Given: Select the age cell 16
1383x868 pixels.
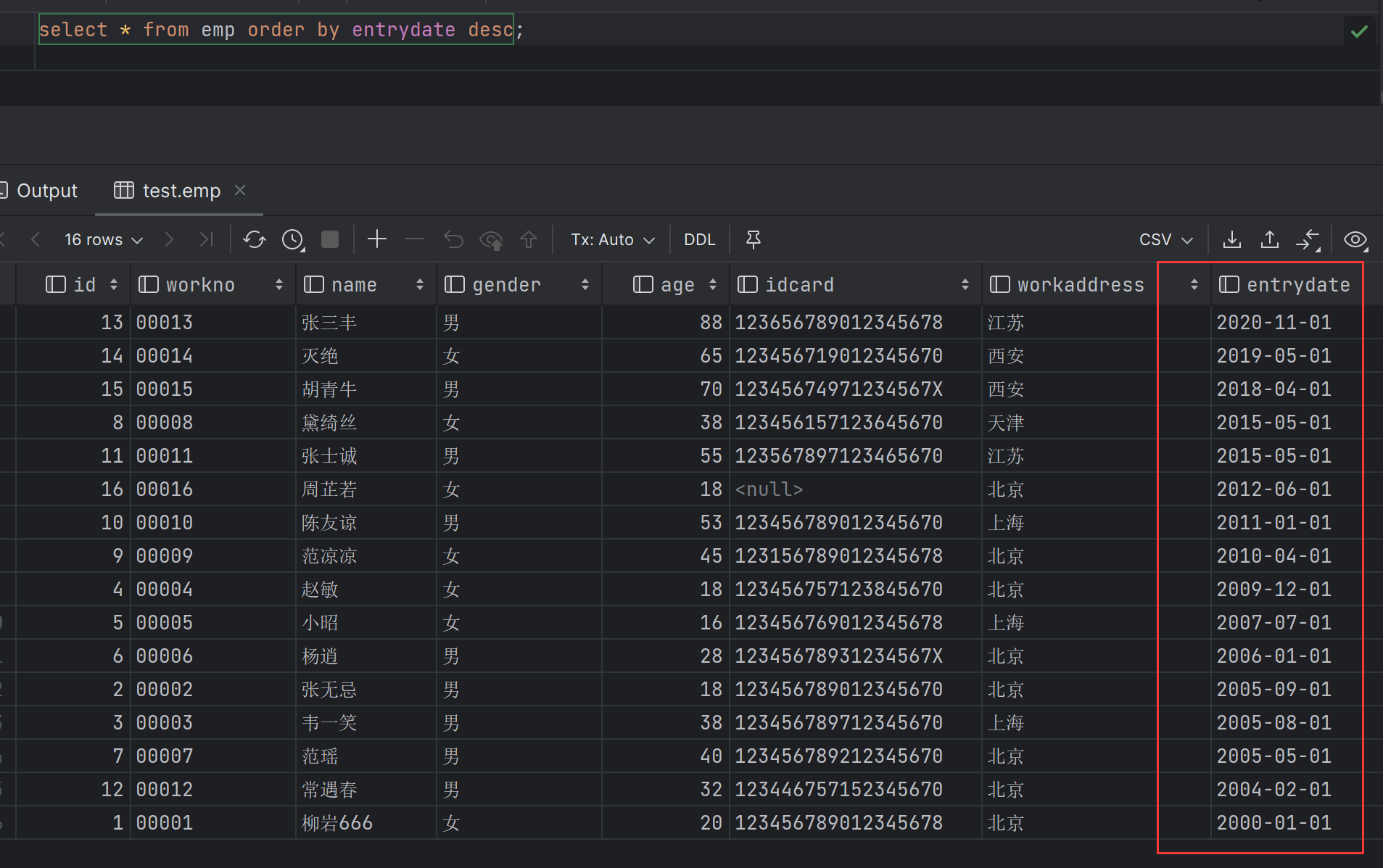Looking at the screenshot, I should point(666,622).
